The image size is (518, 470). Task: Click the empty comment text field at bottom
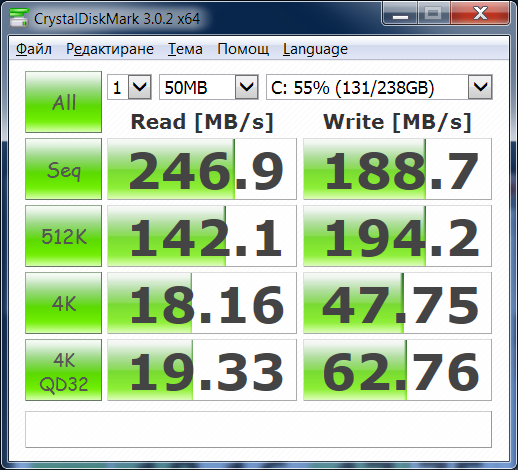tap(258, 429)
